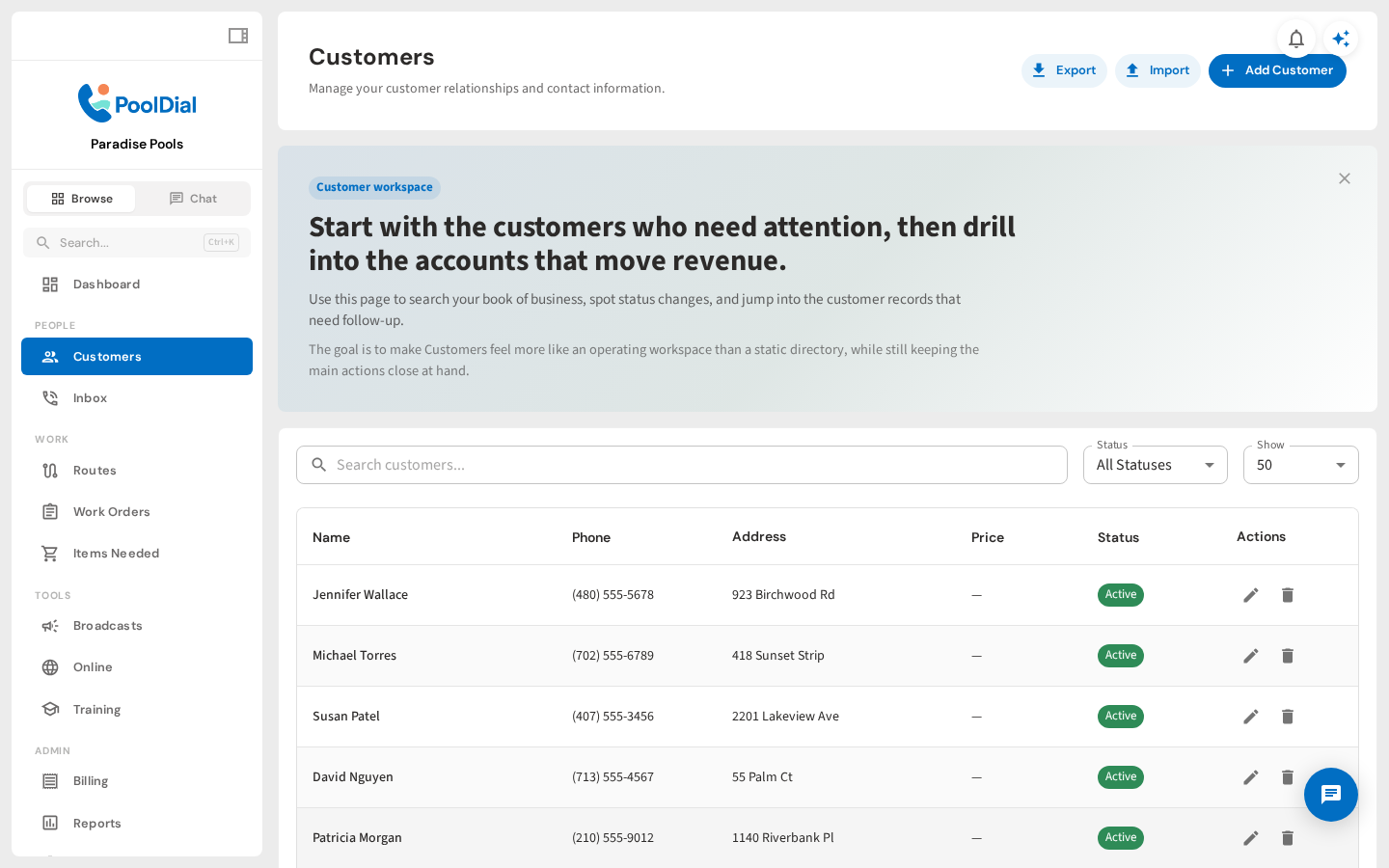Edit David Nguyen with pencil icon

tap(1251, 777)
